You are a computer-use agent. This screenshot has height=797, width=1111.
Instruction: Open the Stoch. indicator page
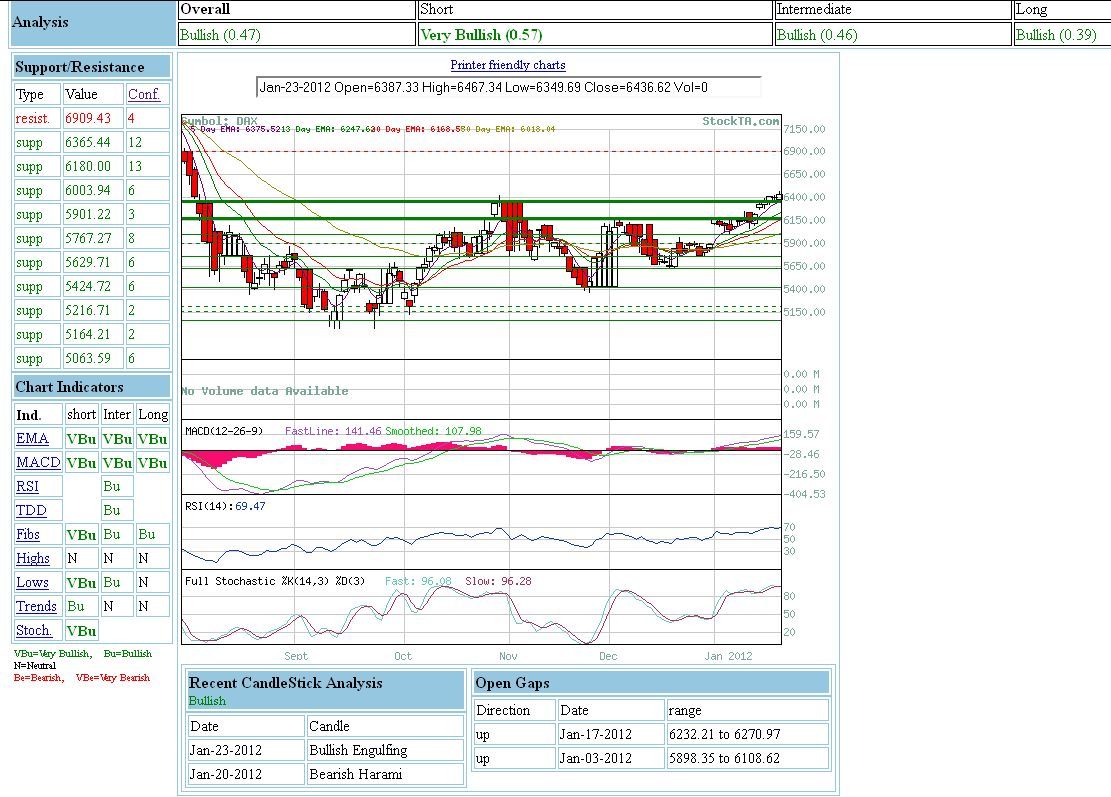[x=35, y=630]
